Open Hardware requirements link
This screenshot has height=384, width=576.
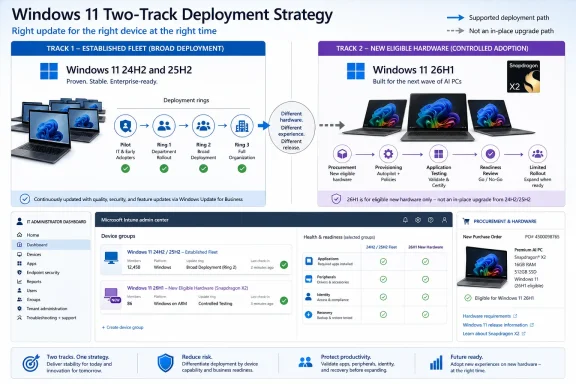[490, 316]
